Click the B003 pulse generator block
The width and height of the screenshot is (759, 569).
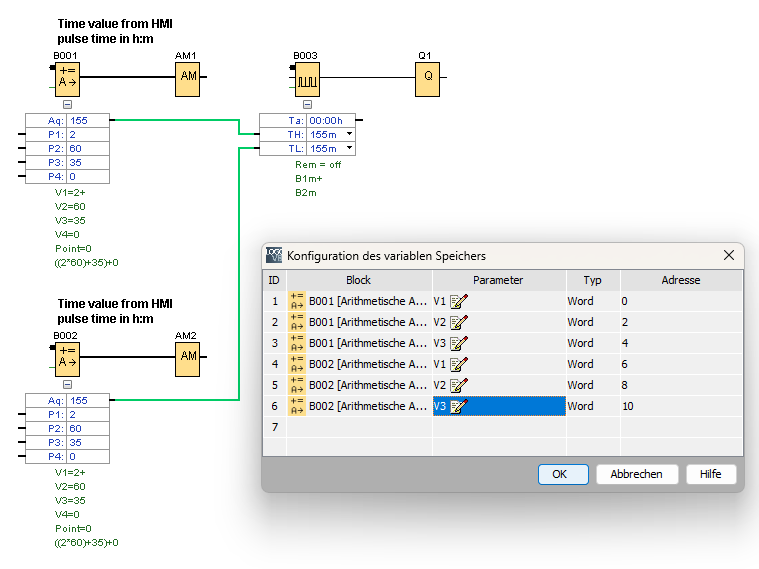[x=306, y=77]
